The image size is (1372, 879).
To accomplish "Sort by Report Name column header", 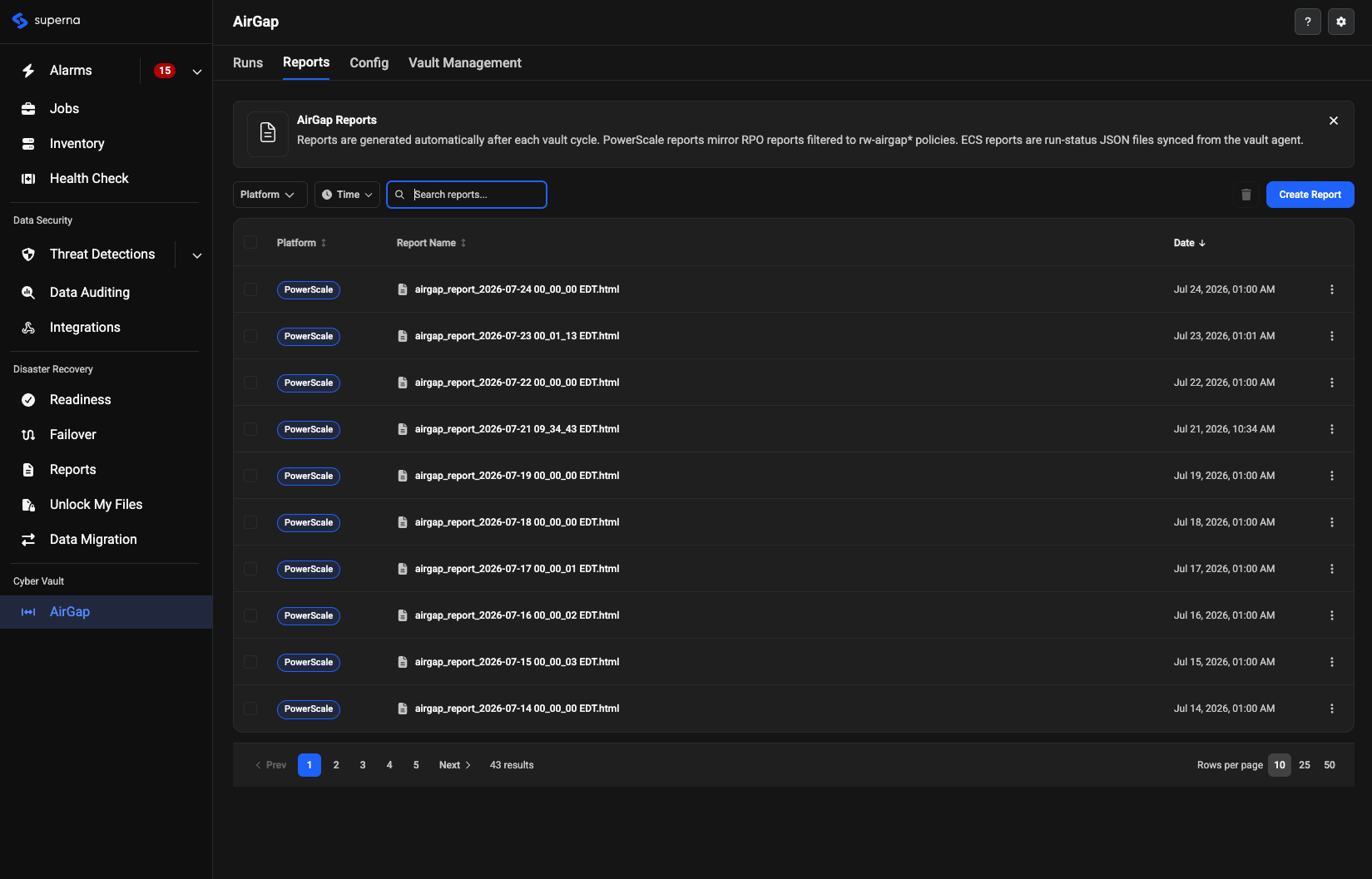I will [431, 243].
